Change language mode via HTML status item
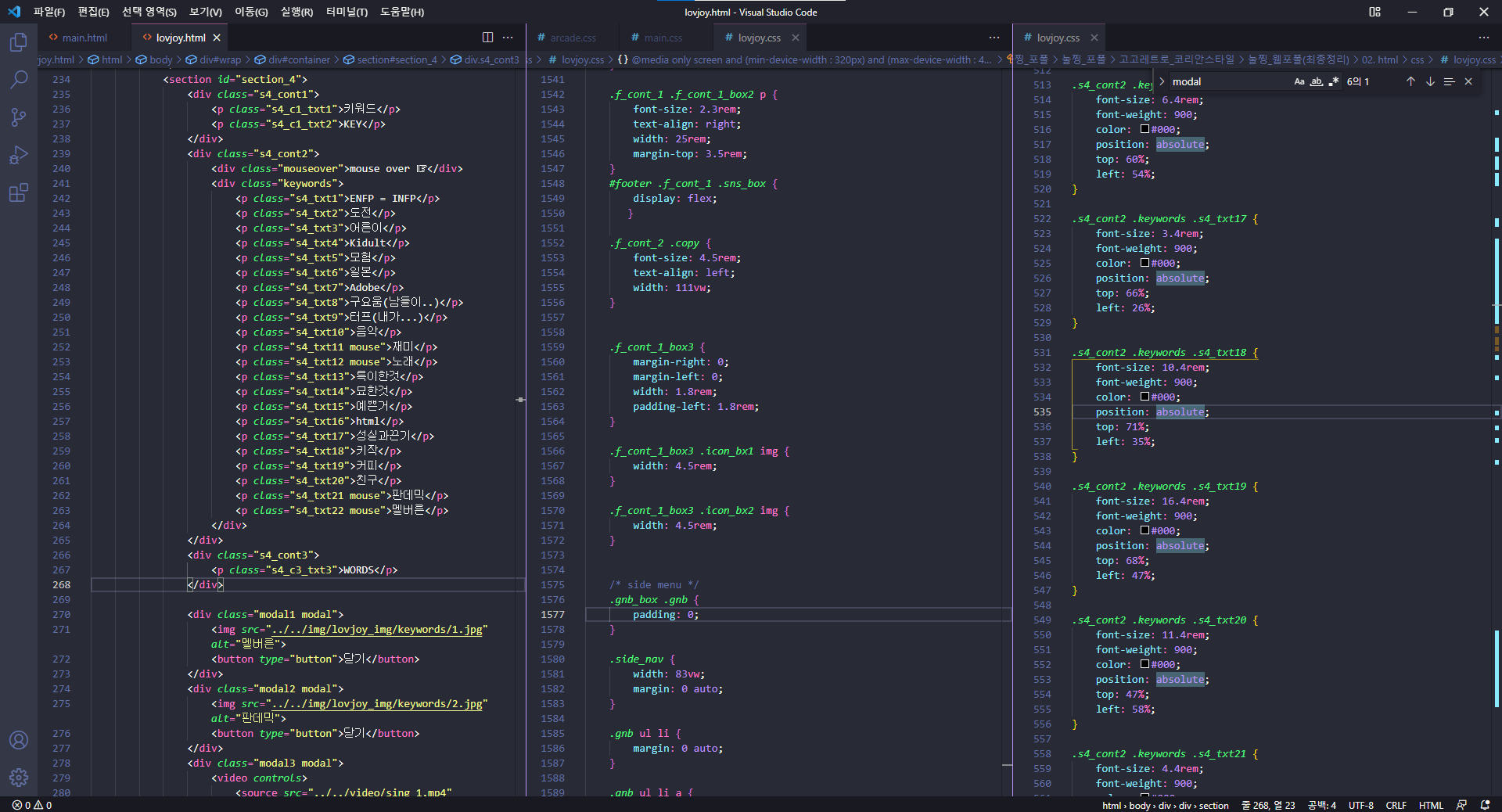This screenshot has width=1502, height=812. [1431, 805]
